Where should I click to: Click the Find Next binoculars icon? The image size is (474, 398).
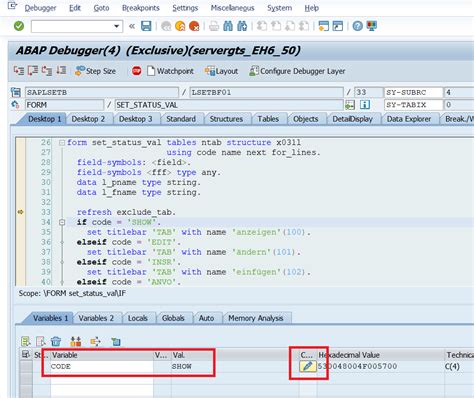242,26
